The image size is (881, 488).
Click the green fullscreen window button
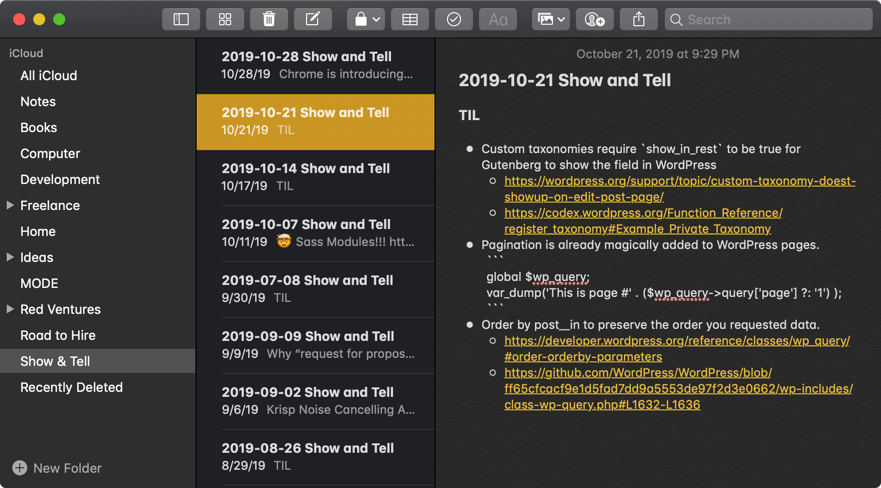[59, 19]
